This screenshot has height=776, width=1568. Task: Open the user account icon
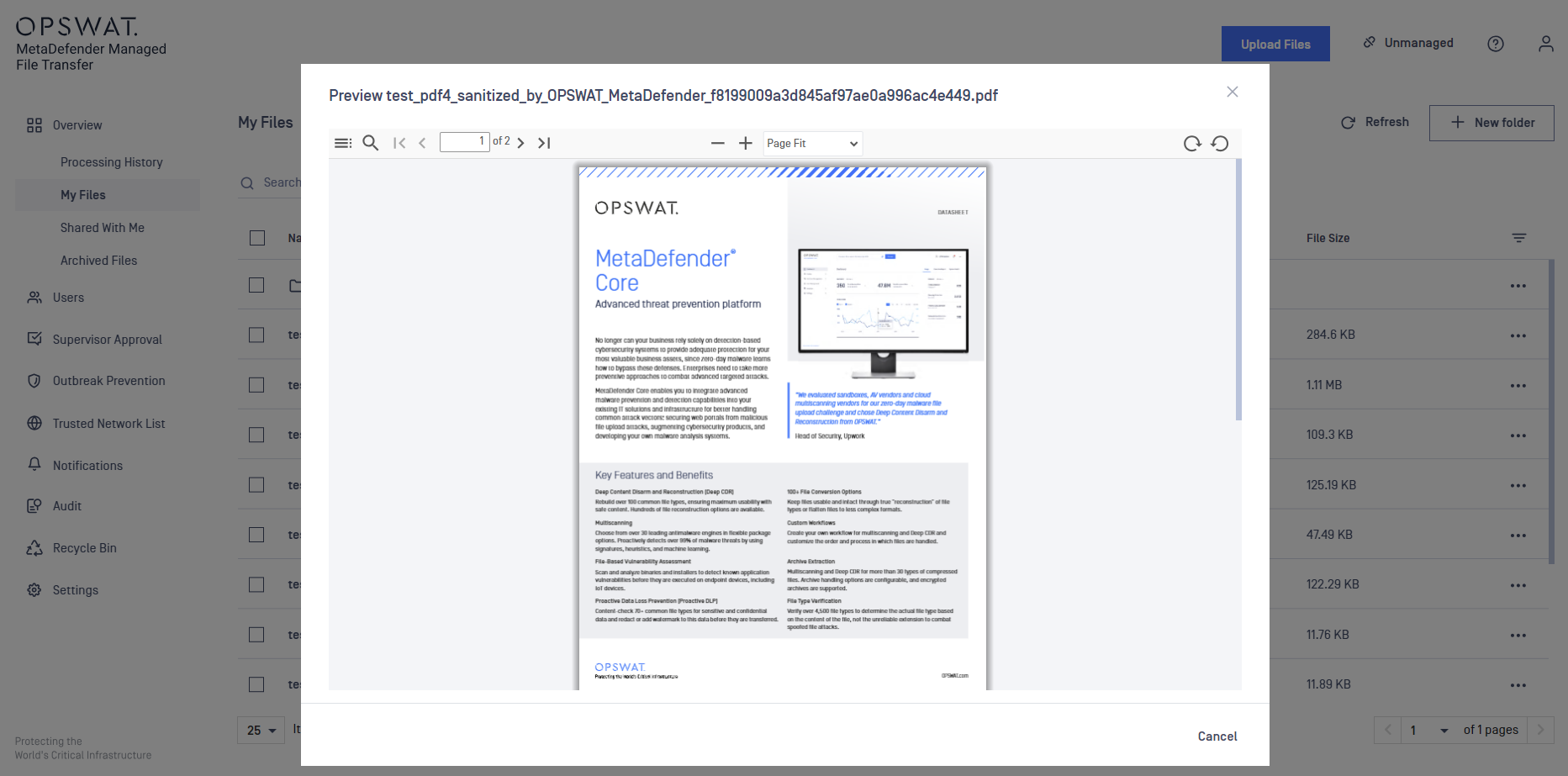(x=1546, y=44)
